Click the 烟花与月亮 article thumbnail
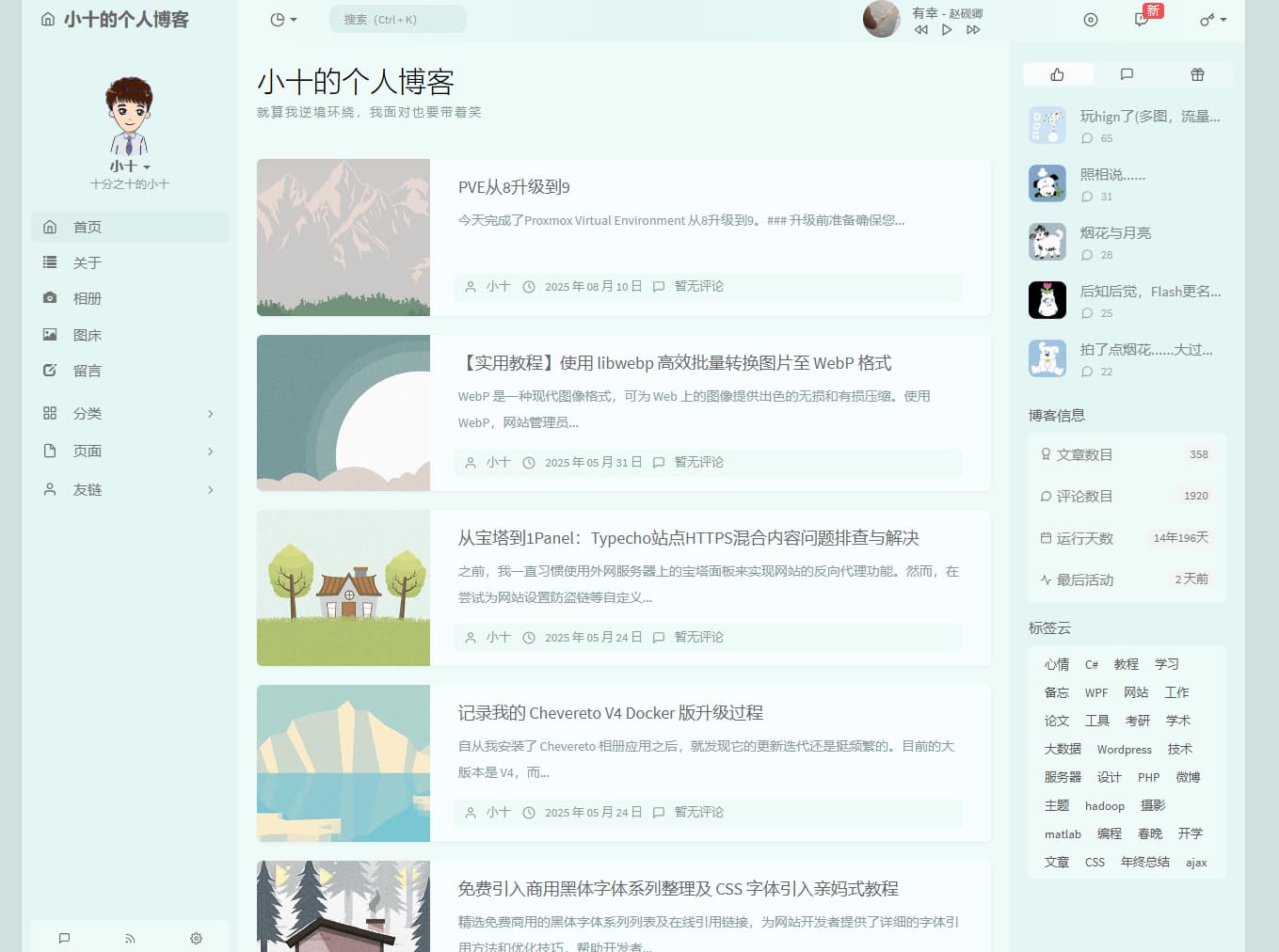 click(x=1047, y=242)
